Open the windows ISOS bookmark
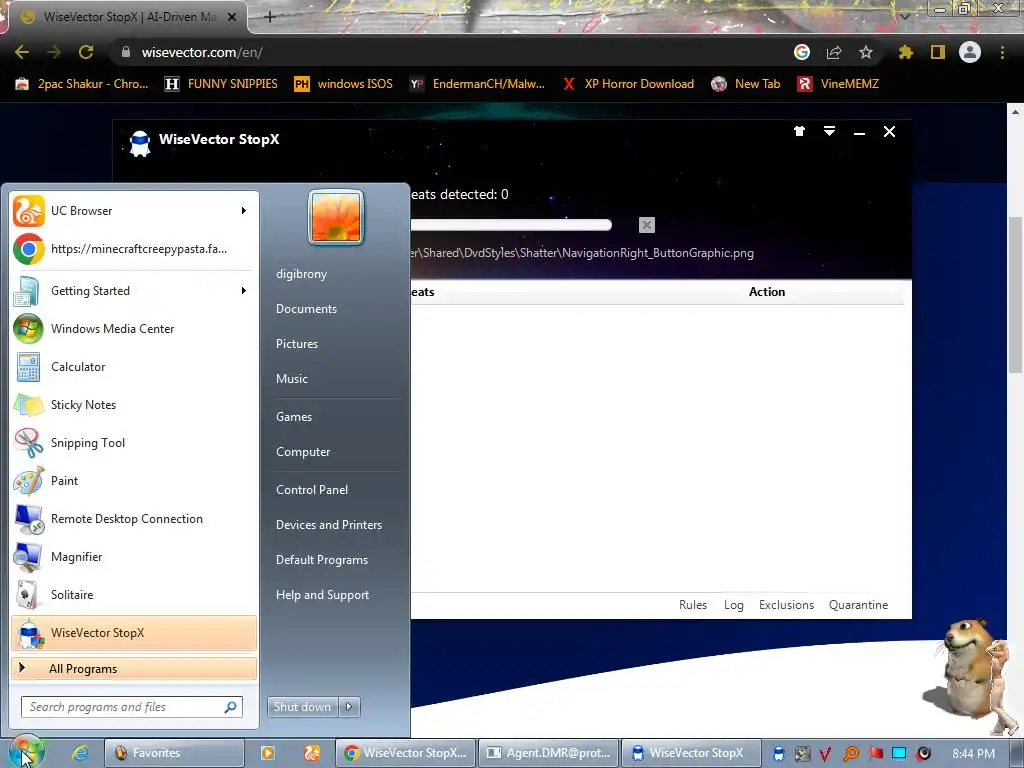The height and width of the screenshot is (768, 1024). [x=344, y=84]
